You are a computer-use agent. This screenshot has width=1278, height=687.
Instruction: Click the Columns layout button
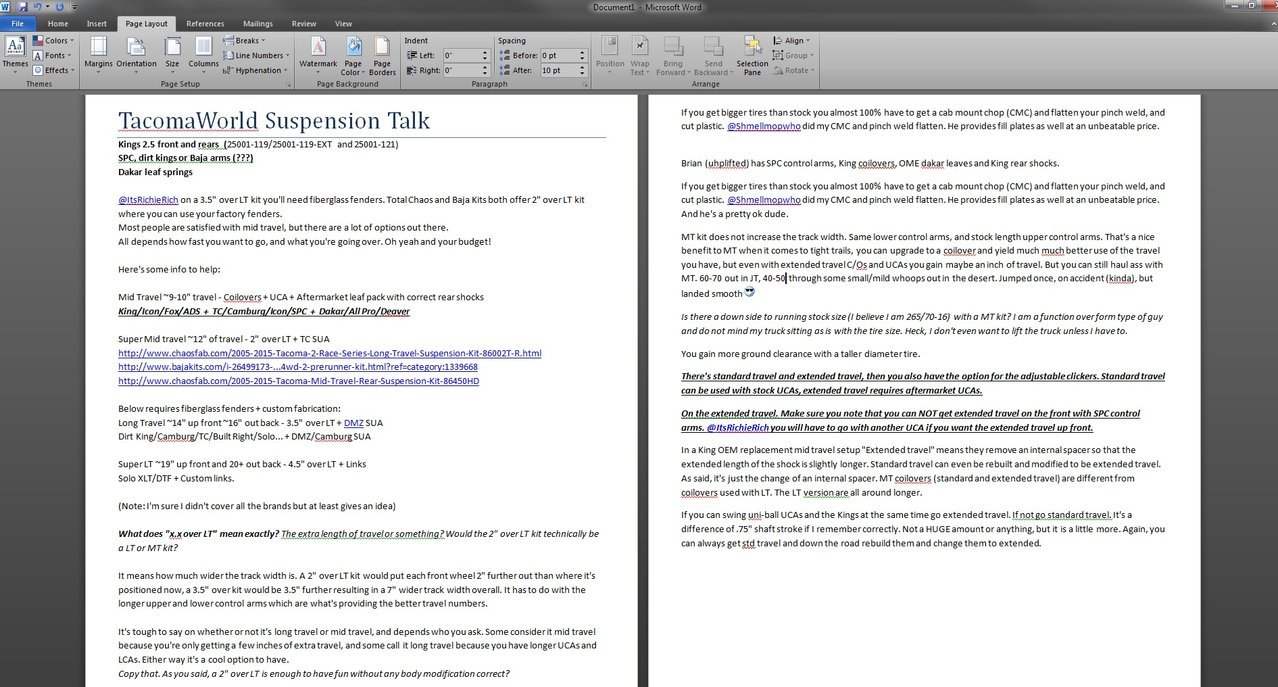[x=203, y=54]
